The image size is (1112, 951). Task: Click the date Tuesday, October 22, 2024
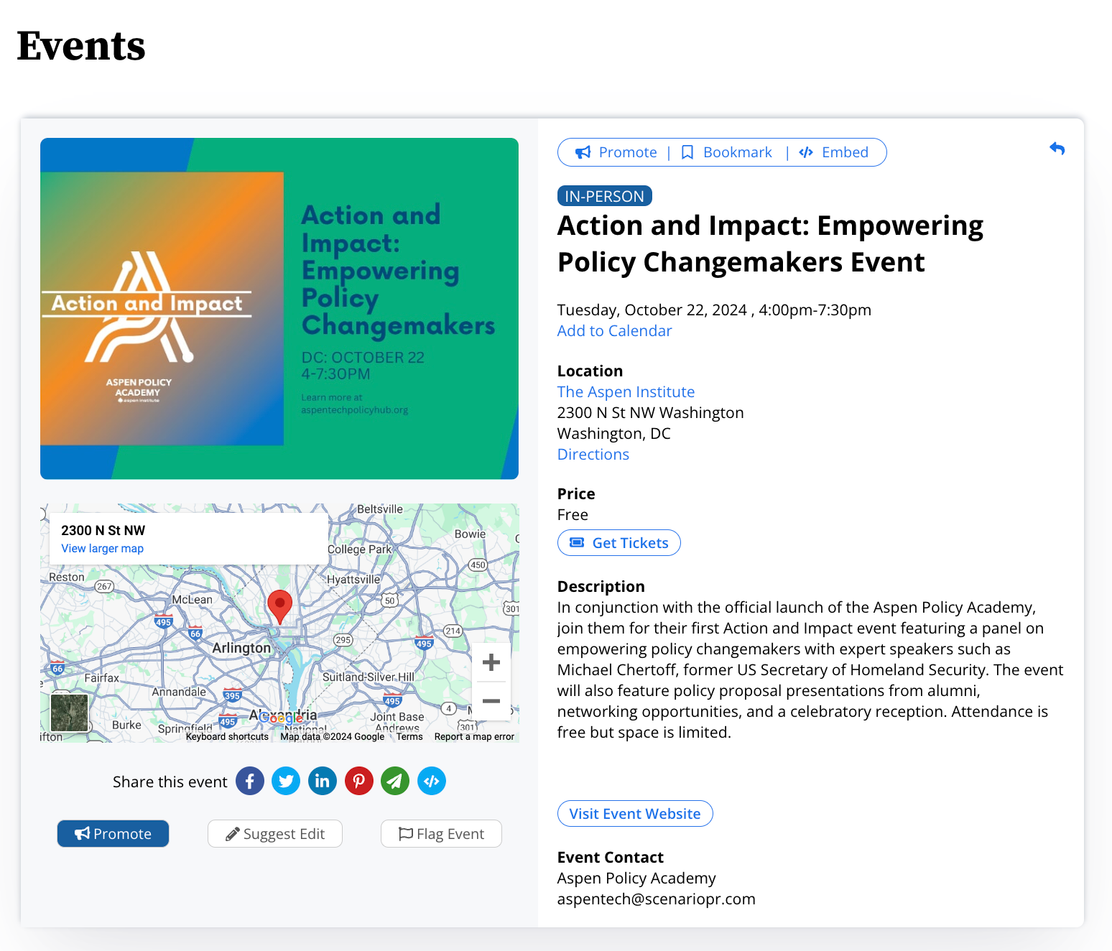coord(652,310)
